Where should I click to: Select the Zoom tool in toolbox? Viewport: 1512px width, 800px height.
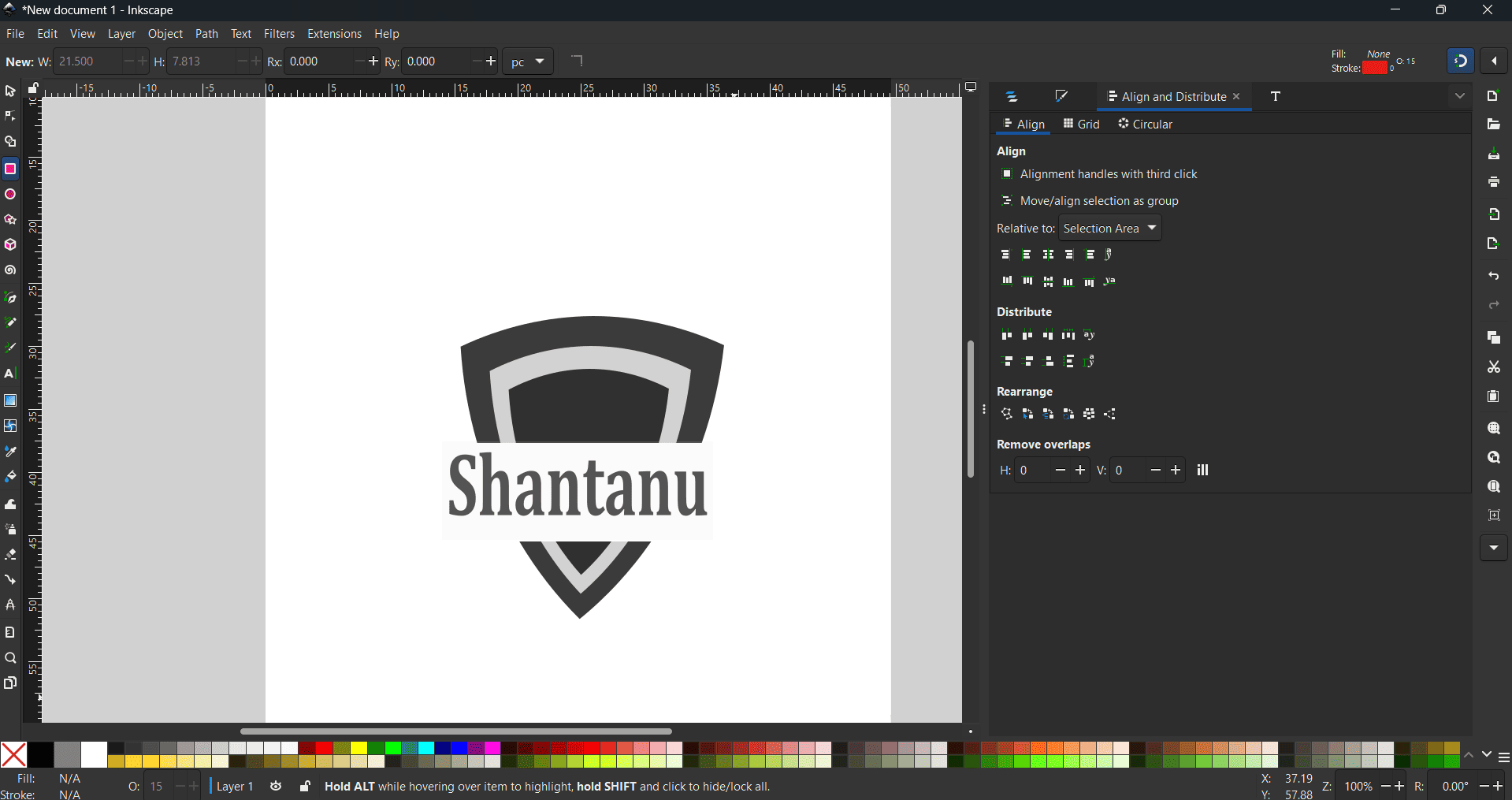[10, 658]
